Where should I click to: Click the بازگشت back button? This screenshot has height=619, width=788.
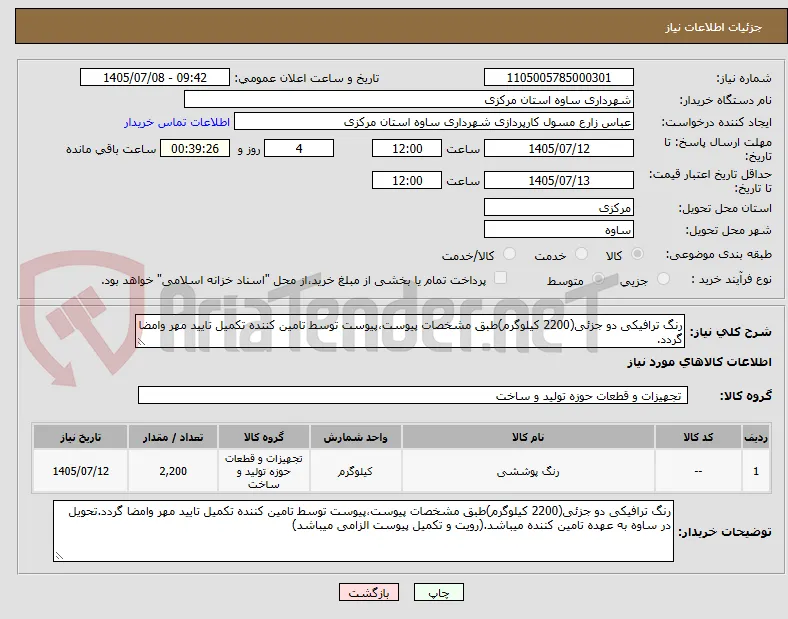[x=369, y=593]
